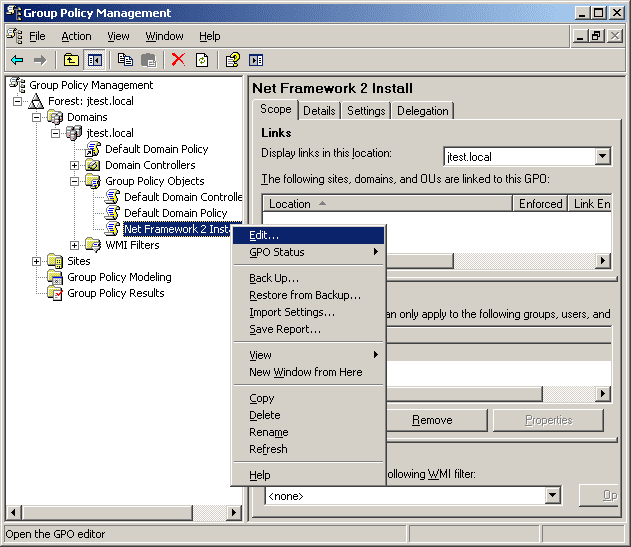Viewport: 631px width, 547px height.
Task: Sort by the Location column header
Action: (x=388, y=204)
